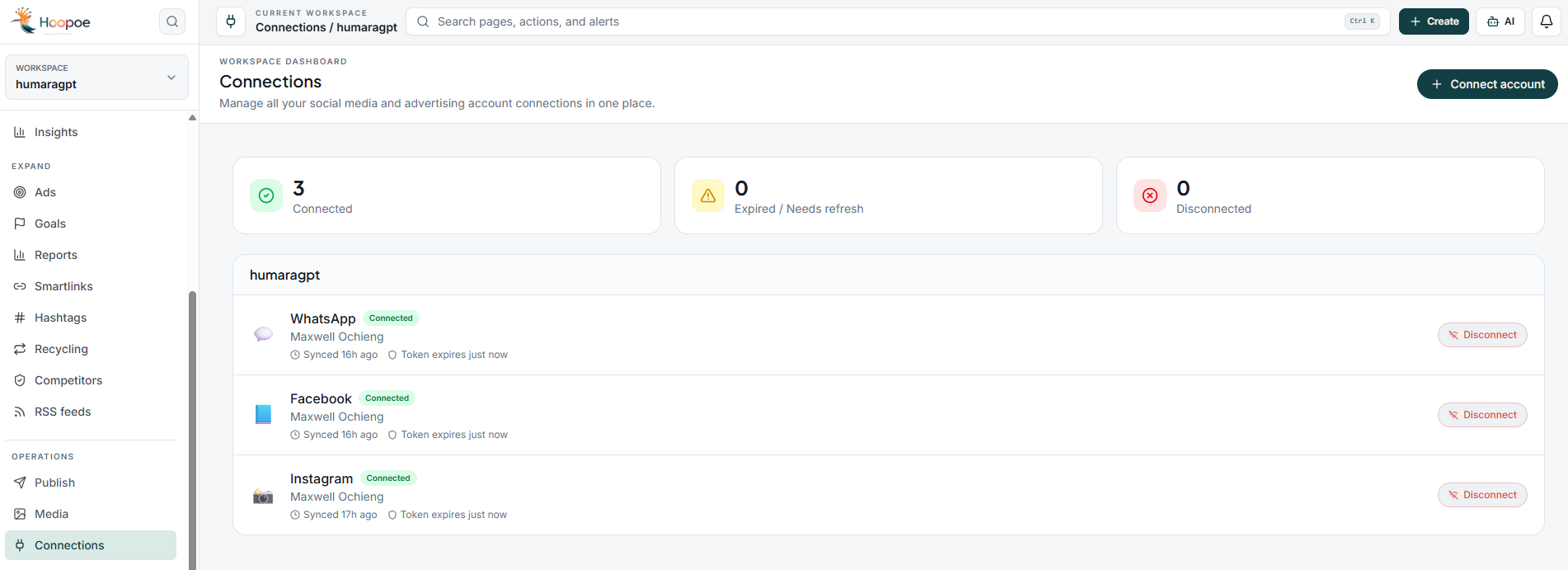Disconnect the WhatsApp account
This screenshot has width=1568, height=570.
(x=1482, y=335)
